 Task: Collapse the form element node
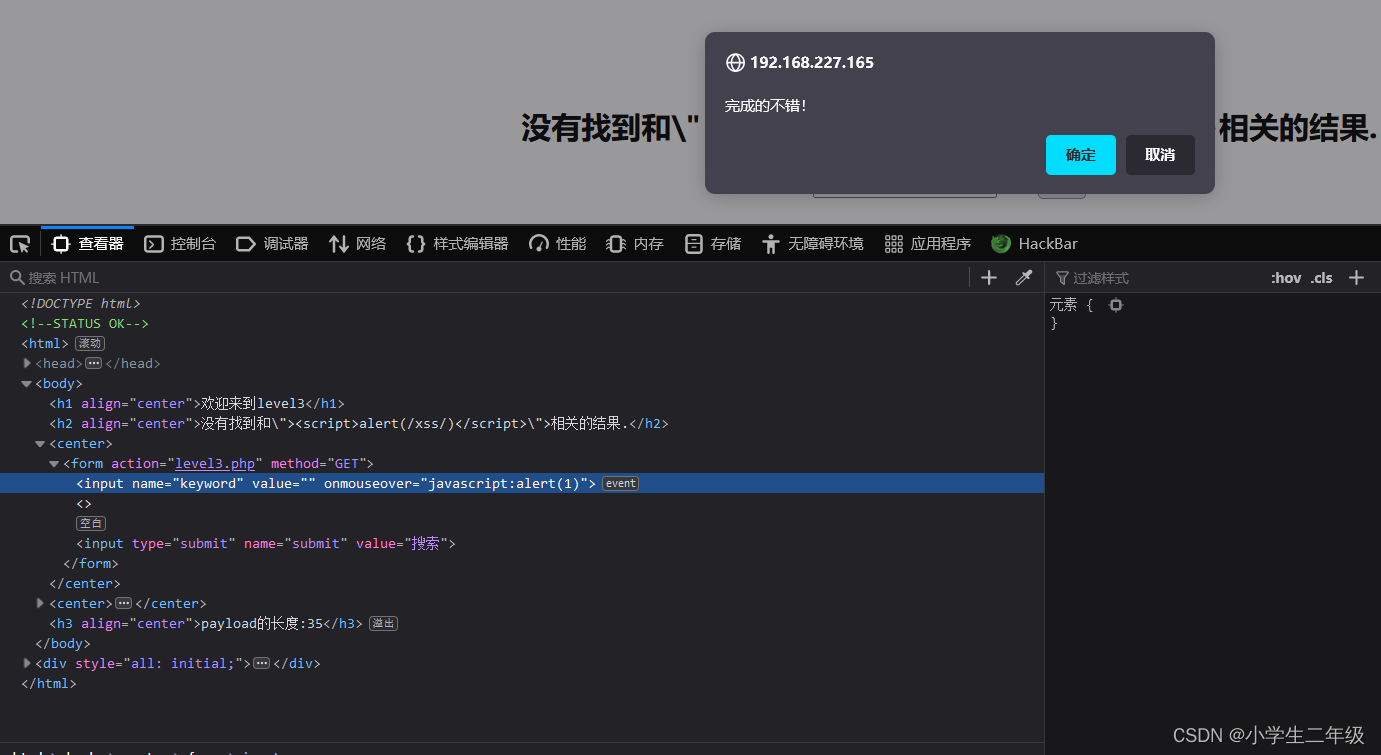[55, 463]
